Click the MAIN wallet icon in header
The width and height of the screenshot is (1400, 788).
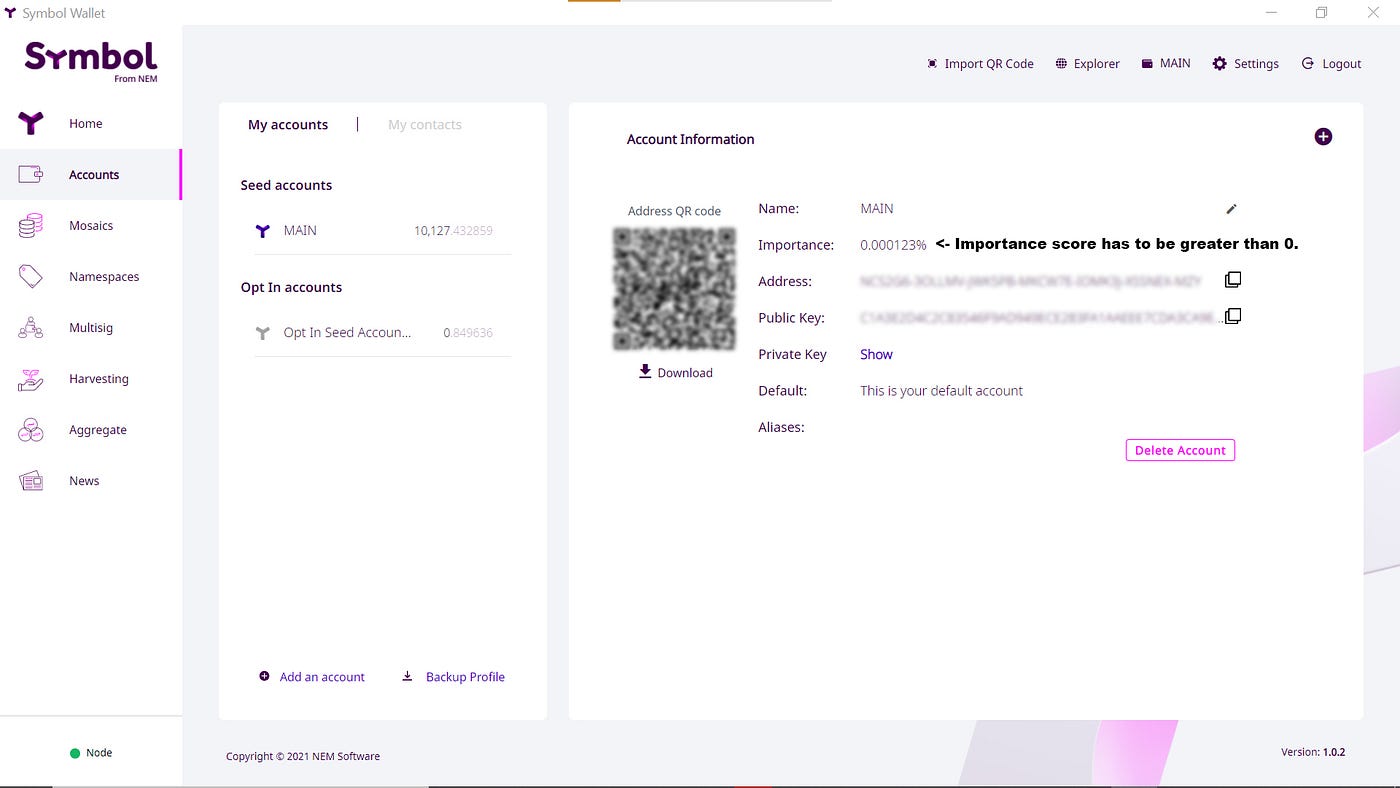(x=1146, y=63)
